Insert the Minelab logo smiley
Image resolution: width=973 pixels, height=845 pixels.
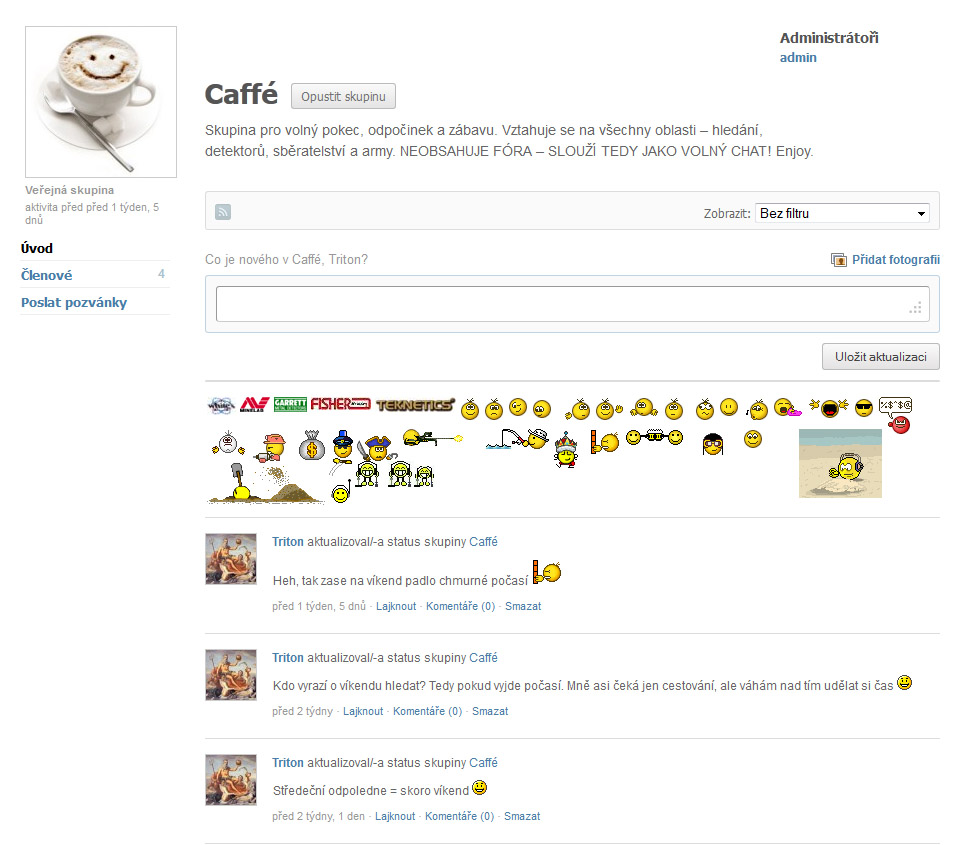[x=254, y=405]
